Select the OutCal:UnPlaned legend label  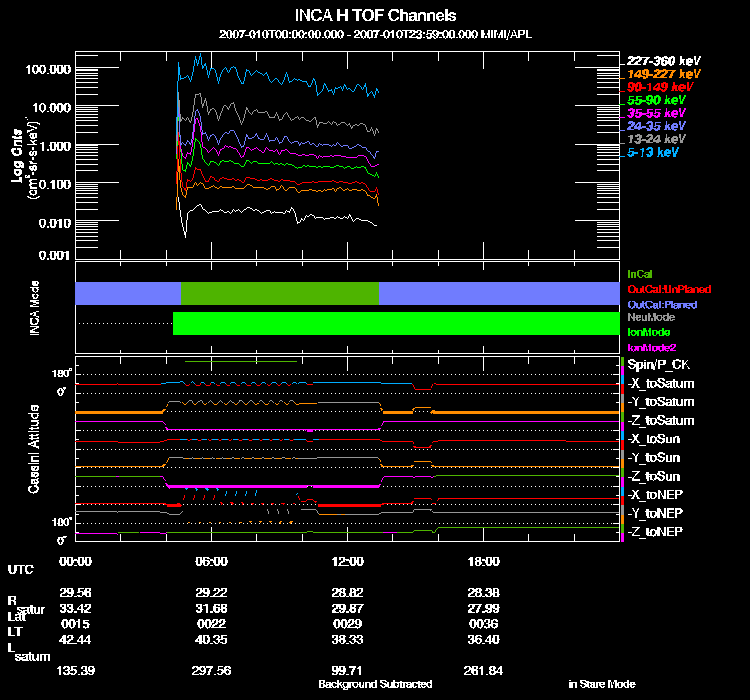661,288
